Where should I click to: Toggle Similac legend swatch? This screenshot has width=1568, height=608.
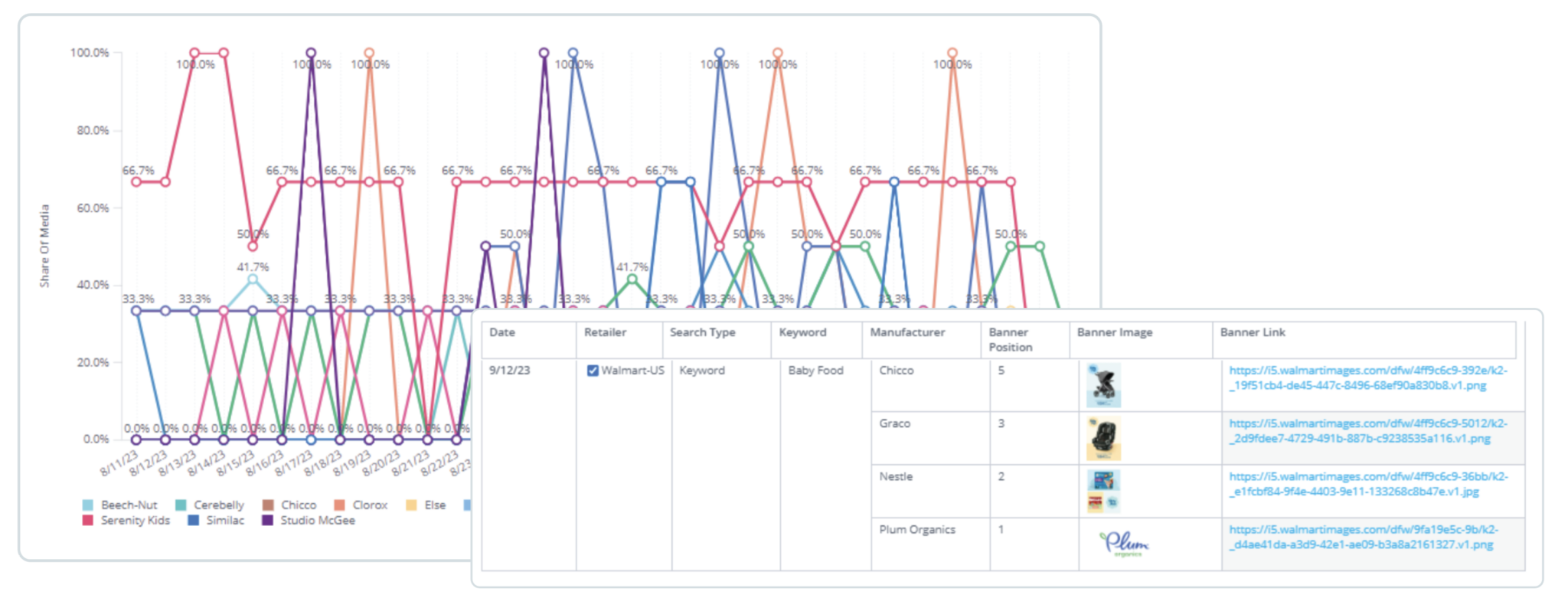(194, 521)
